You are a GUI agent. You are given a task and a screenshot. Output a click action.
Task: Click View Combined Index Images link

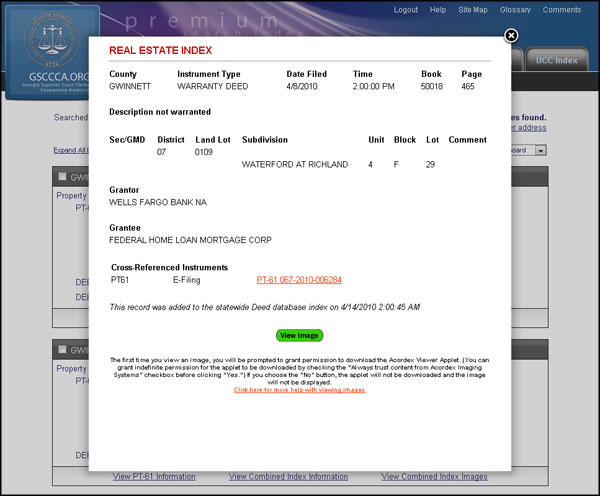(x=432, y=476)
